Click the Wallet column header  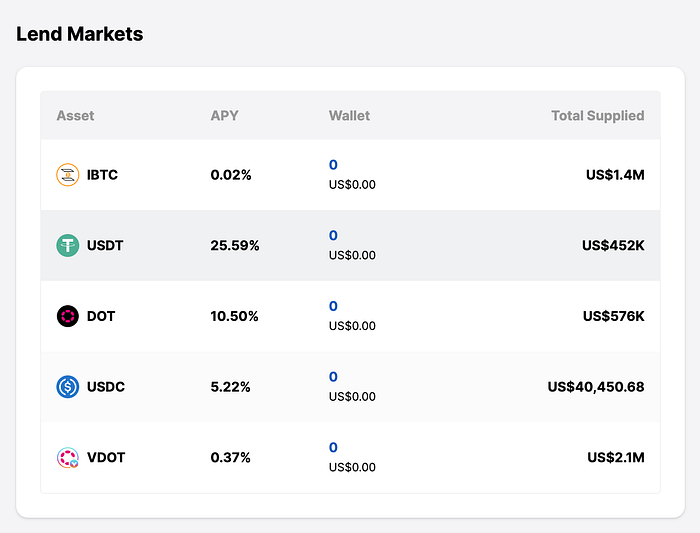(349, 116)
